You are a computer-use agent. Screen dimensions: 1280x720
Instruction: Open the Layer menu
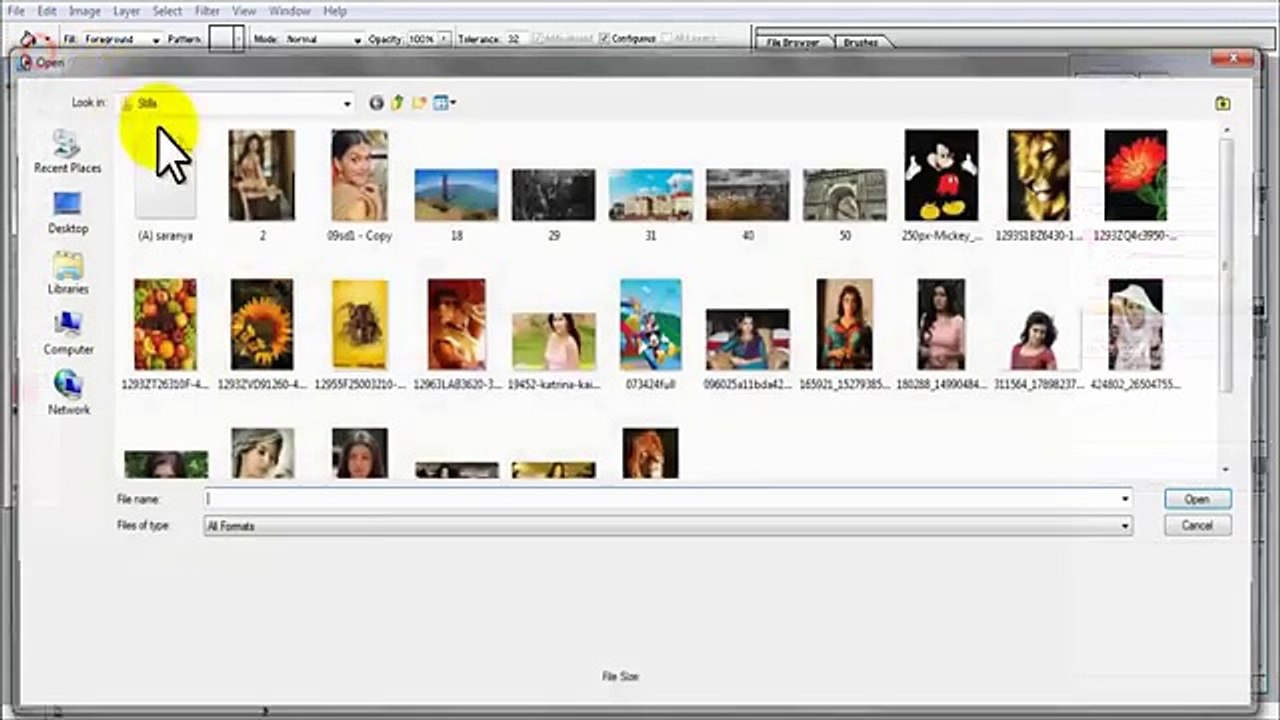tap(127, 11)
